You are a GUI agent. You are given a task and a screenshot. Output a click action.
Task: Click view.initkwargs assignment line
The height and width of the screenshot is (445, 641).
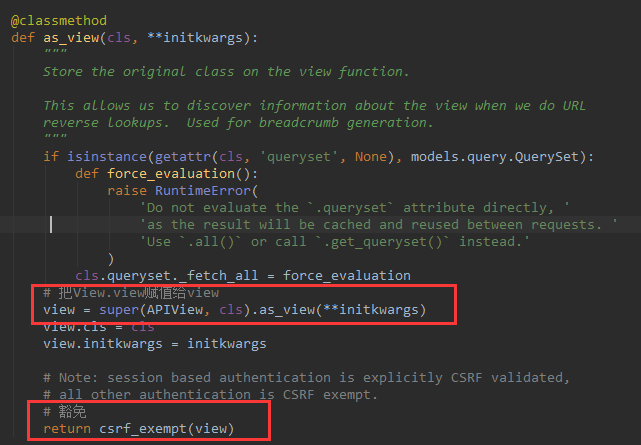point(155,344)
